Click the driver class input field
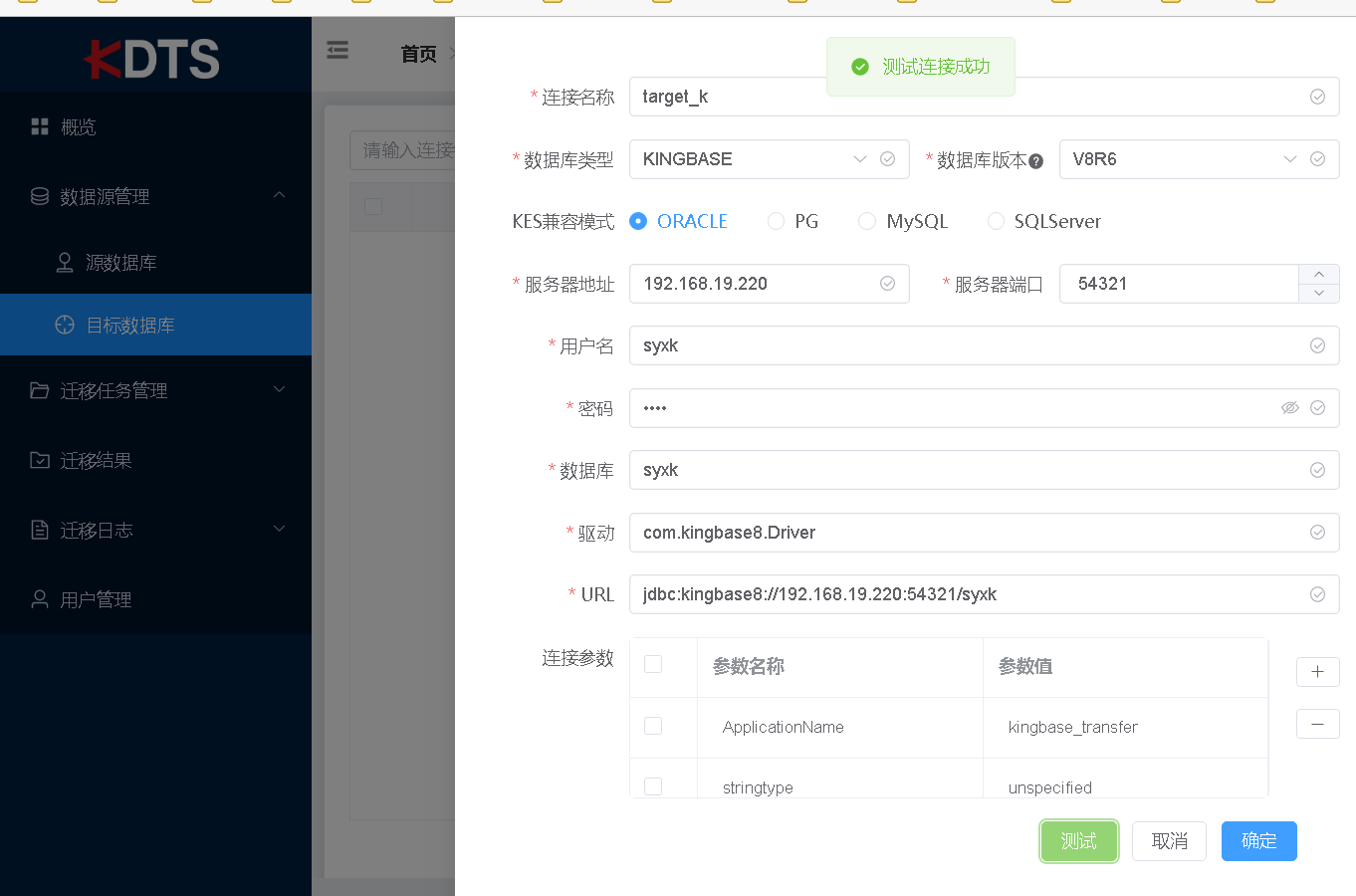The width and height of the screenshot is (1356, 896). point(985,533)
